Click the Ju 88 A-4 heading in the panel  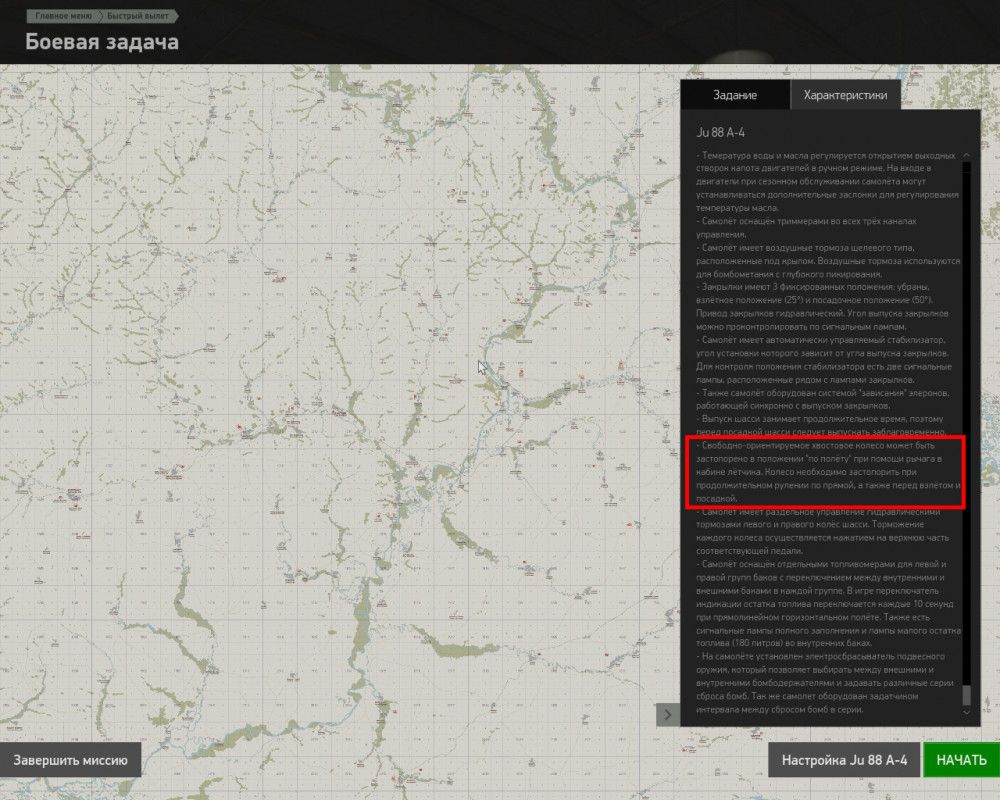pyautogui.click(x=720, y=133)
